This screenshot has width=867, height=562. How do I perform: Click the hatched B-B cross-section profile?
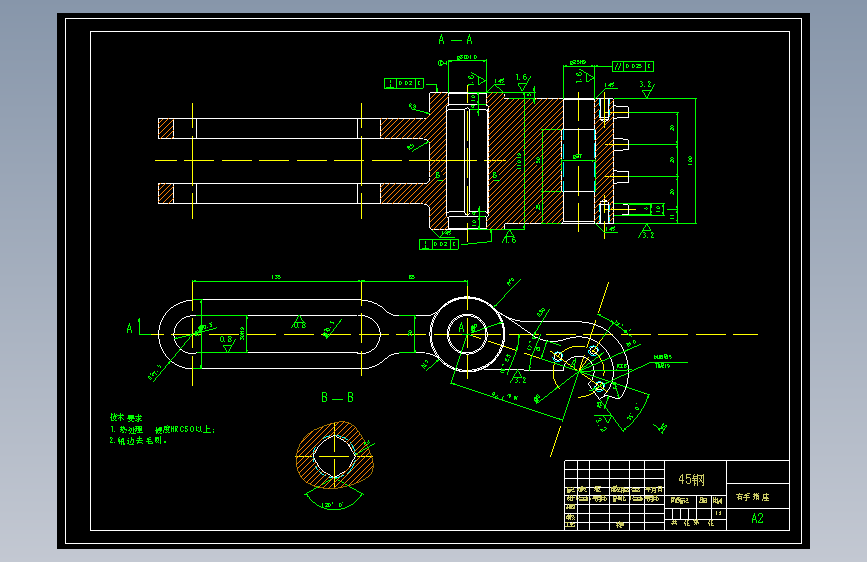pyautogui.click(x=335, y=455)
